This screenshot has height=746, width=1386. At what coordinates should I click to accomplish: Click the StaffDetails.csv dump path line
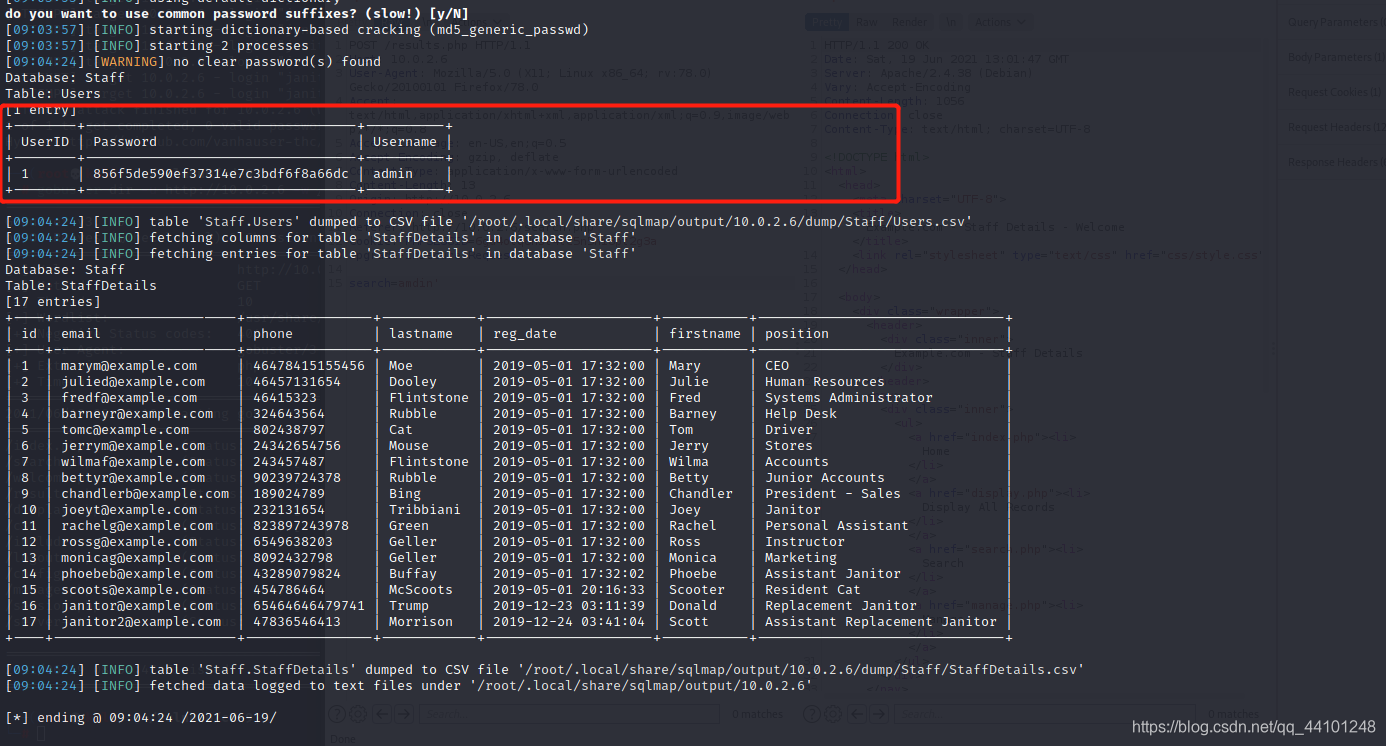tap(545, 670)
